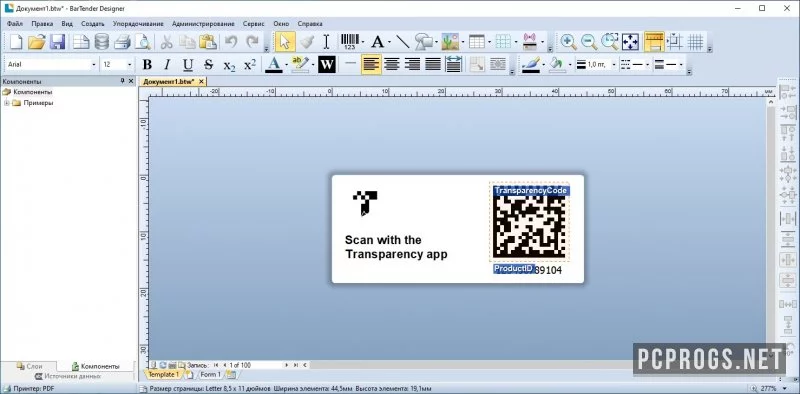Toggle Strikethrough formatting
The height and width of the screenshot is (394, 800).
point(208,65)
